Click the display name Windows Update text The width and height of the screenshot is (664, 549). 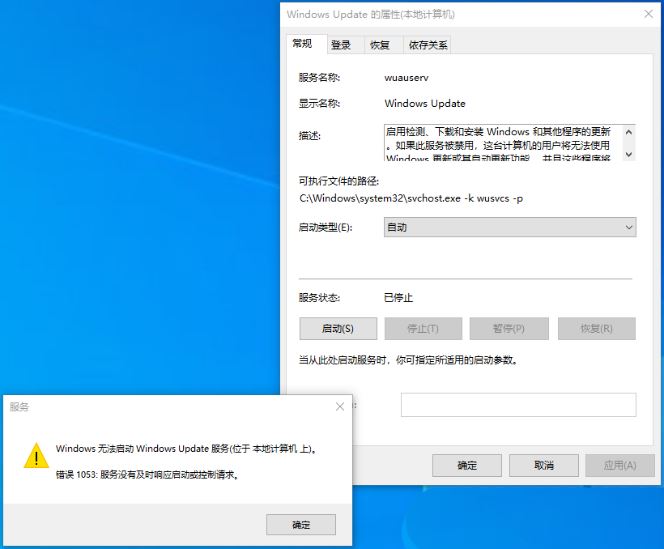pos(425,104)
